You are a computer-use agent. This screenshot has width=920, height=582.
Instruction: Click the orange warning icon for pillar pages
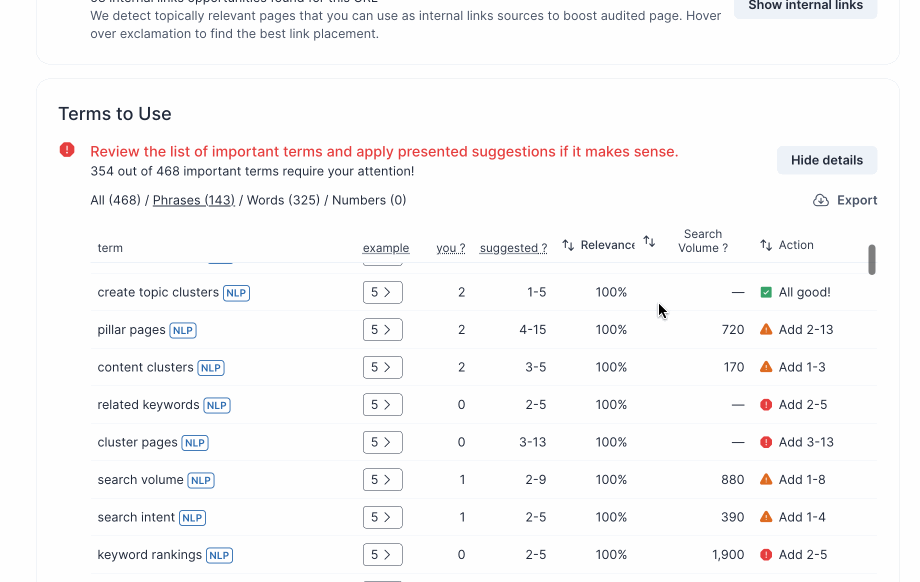pyautogui.click(x=766, y=329)
